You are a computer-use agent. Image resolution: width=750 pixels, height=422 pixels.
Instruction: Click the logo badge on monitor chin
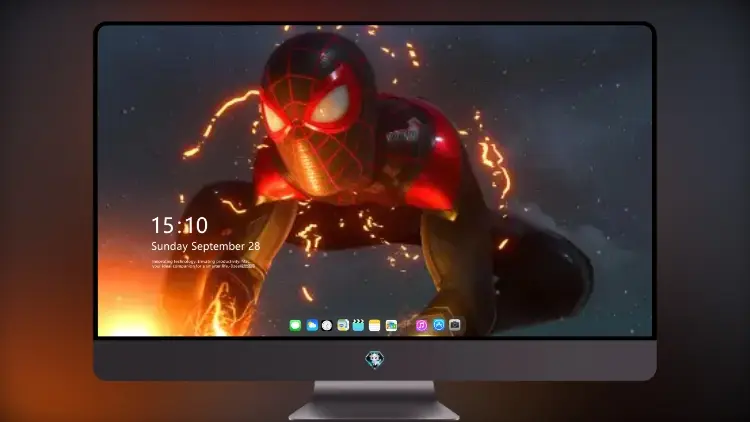point(375,359)
